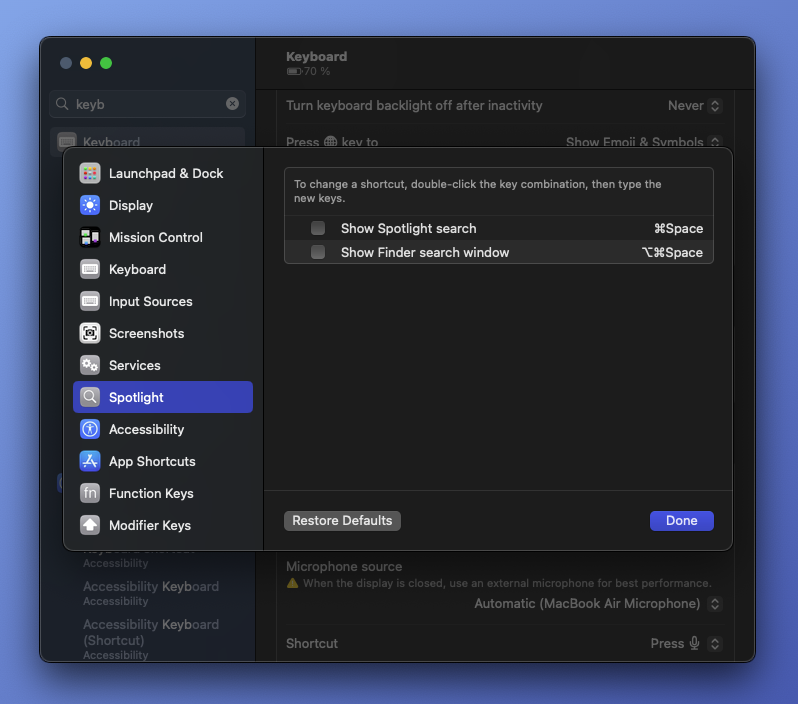Click the green zoom window button
The height and width of the screenshot is (704, 798).
pos(106,63)
